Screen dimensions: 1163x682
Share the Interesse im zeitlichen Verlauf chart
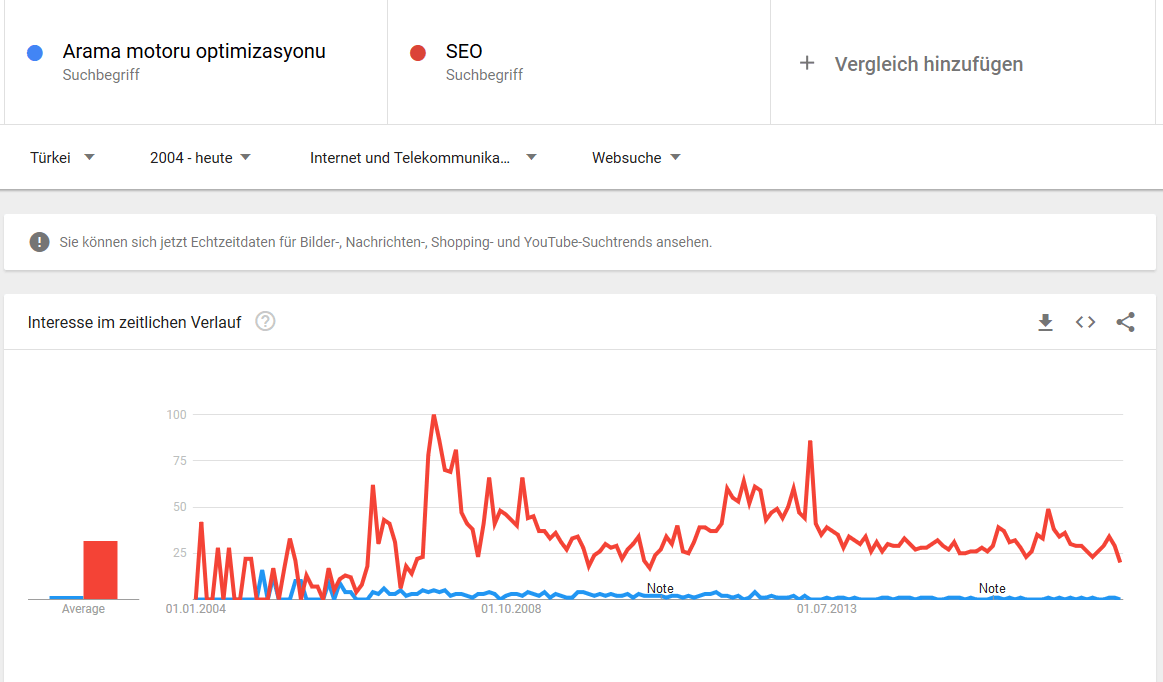(1125, 322)
